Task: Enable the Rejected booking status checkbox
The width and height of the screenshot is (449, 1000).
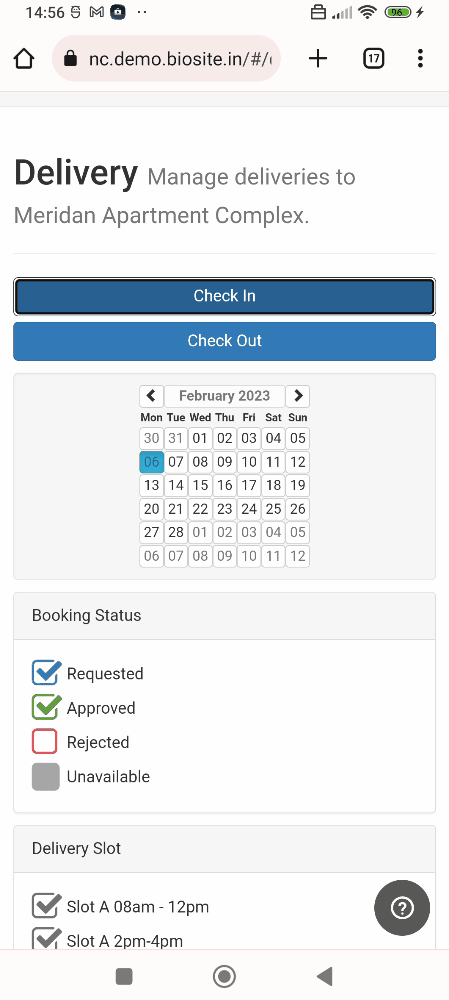Action: 45,742
